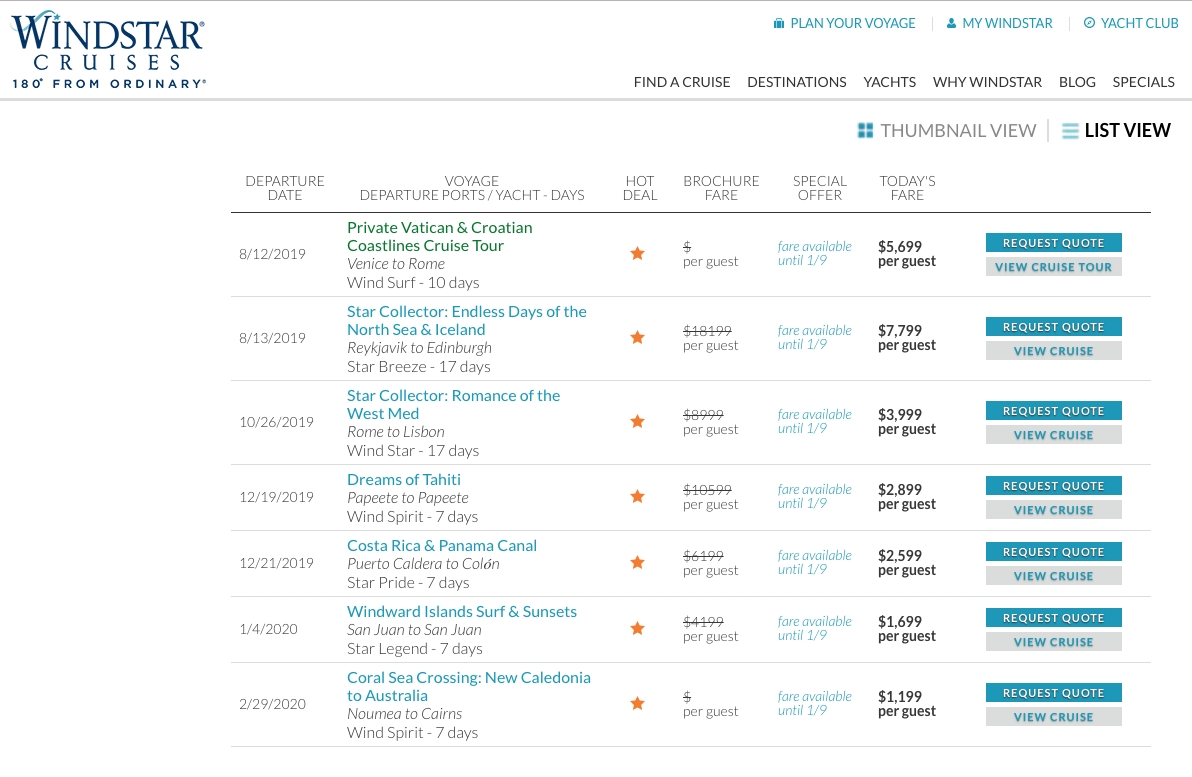Click special offer text for 2/29/2020 departure
The image size is (1192, 777).
(x=814, y=703)
